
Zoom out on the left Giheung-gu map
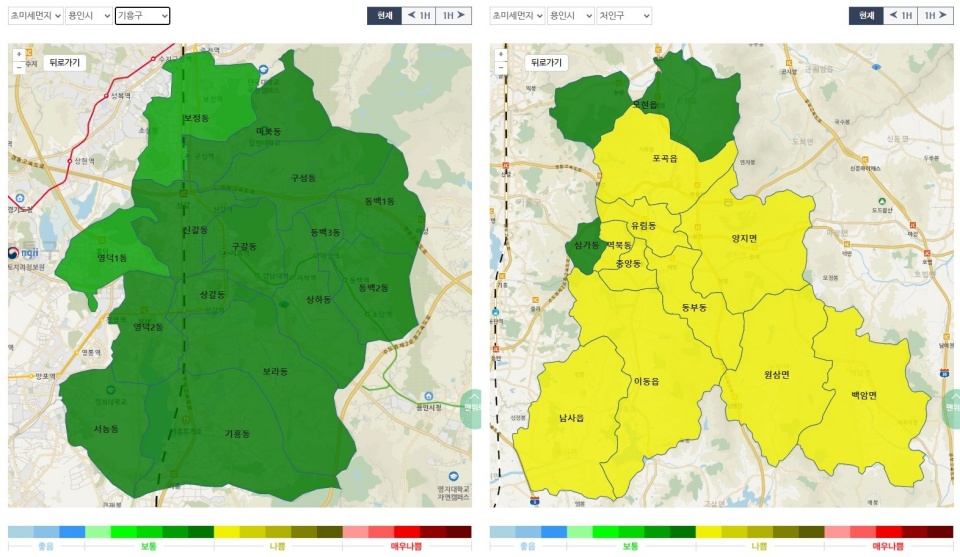tap(18, 67)
